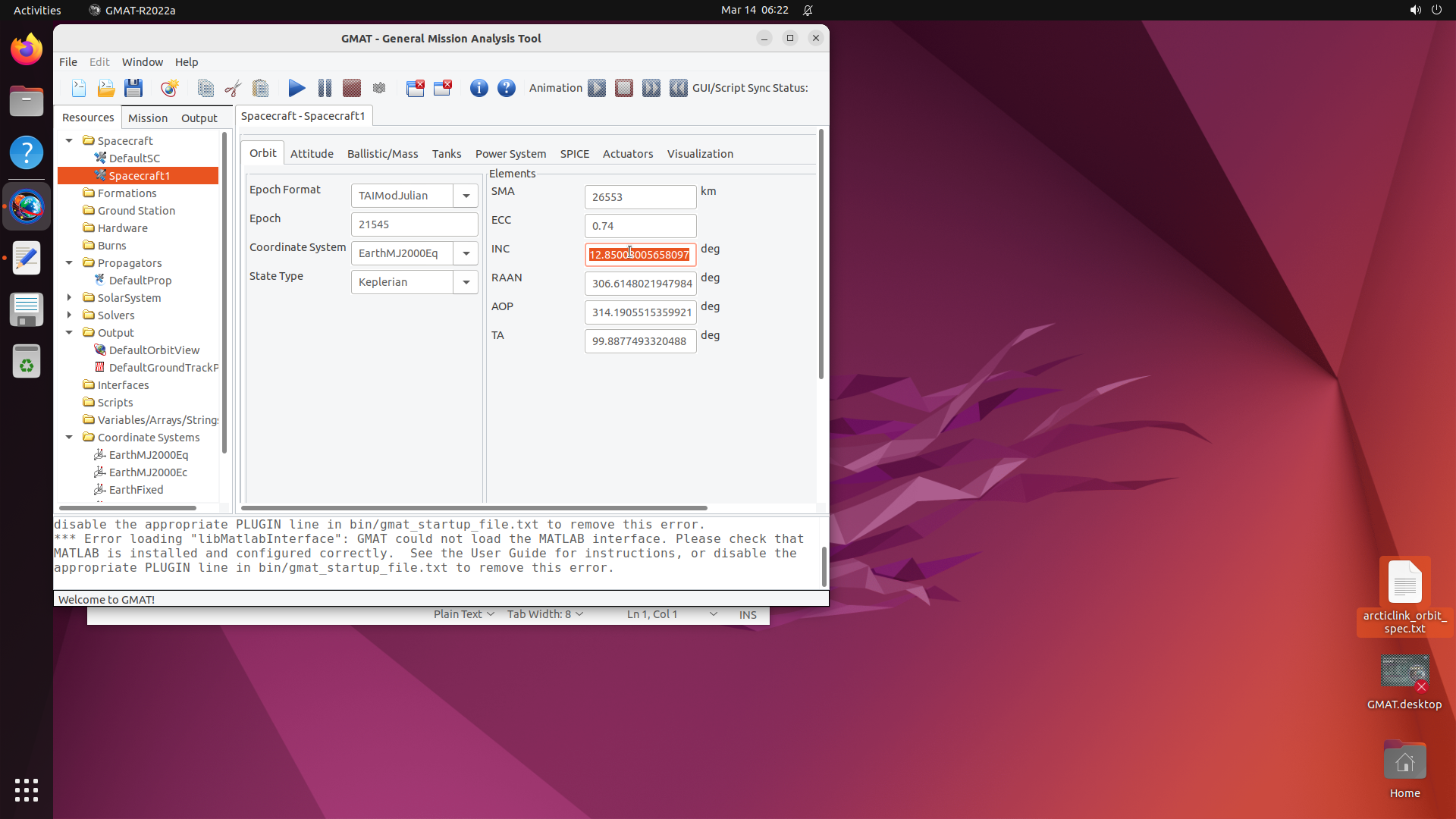Open the State Type dropdown

tap(466, 282)
